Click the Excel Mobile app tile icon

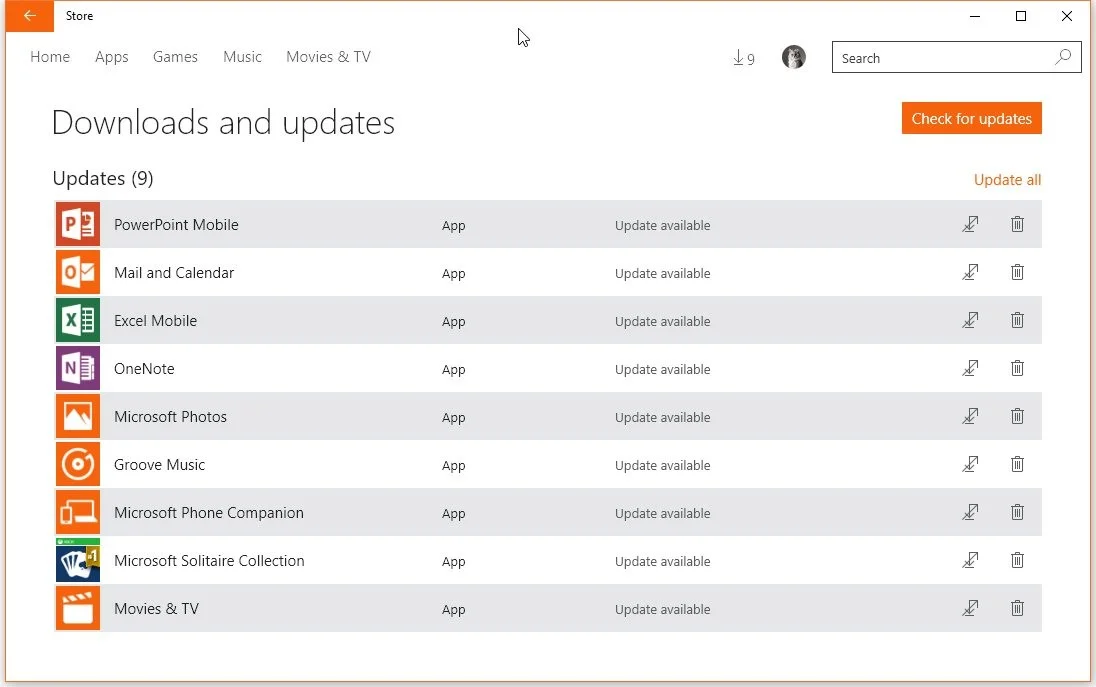pos(77,320)
